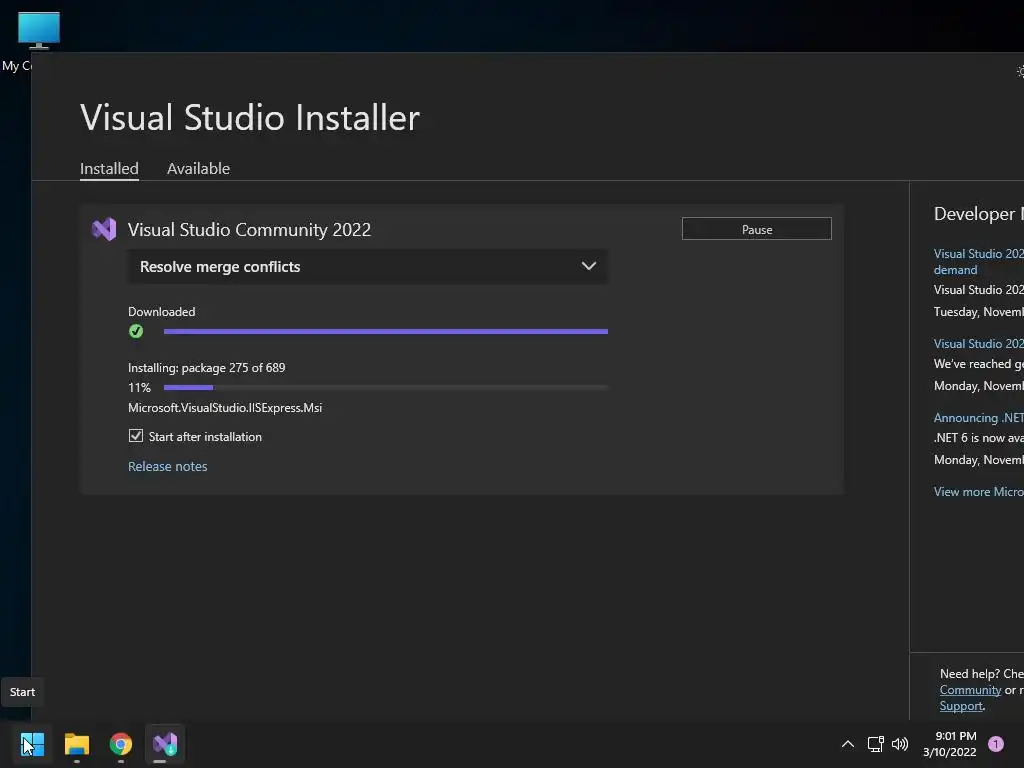Open network status tray icon
1024x768 pixels.
(x=875, y=744)
